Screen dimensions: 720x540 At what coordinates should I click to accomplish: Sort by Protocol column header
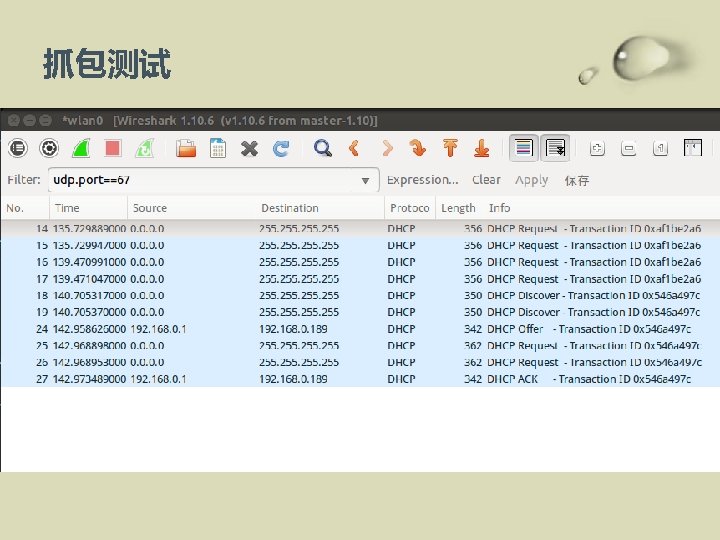coord(410,208)
